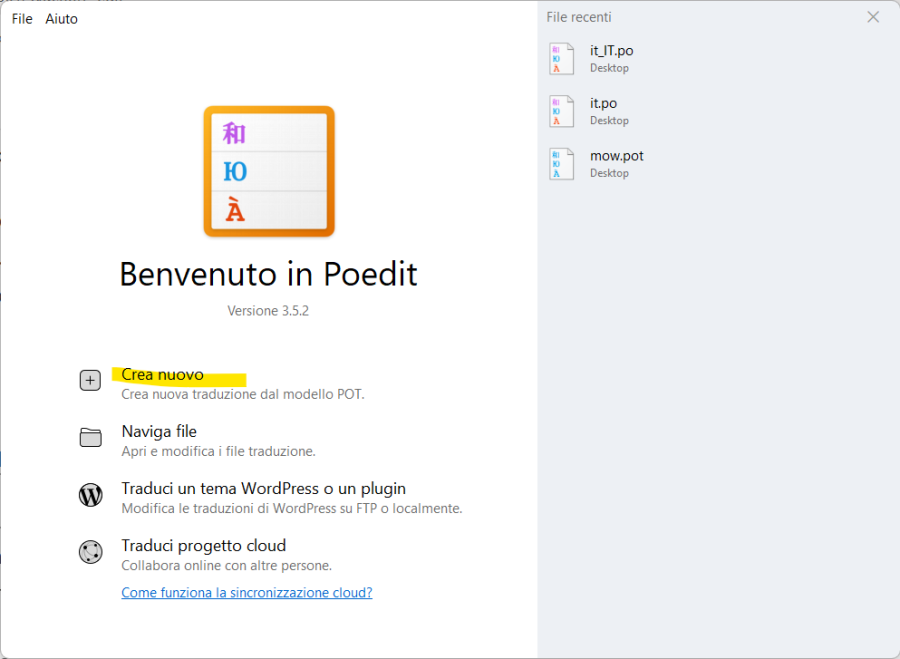The image size is (900, 659).
Task: Select 'Traduci un tema WordPress o un plugin'
Action: (263, 489)
